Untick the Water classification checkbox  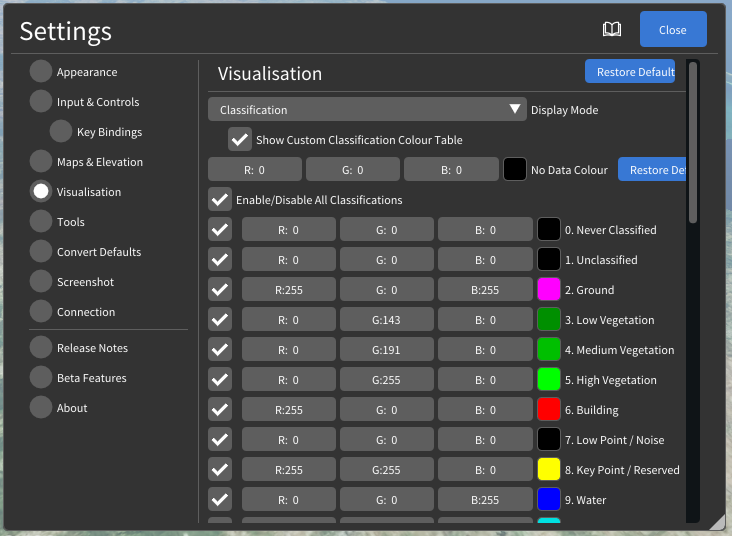pyautogui.click(x=220, y=500)
